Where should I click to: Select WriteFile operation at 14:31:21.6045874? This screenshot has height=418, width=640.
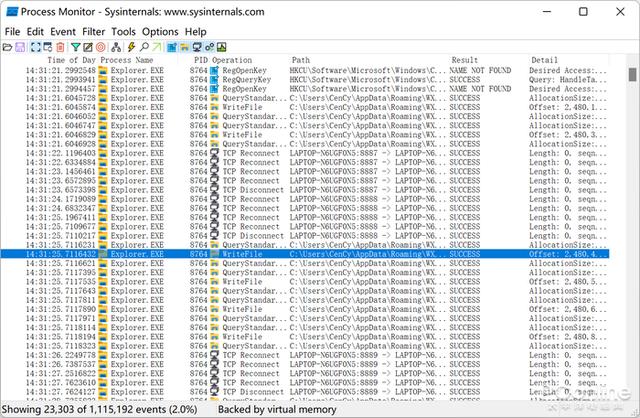[x=242, y=107]
